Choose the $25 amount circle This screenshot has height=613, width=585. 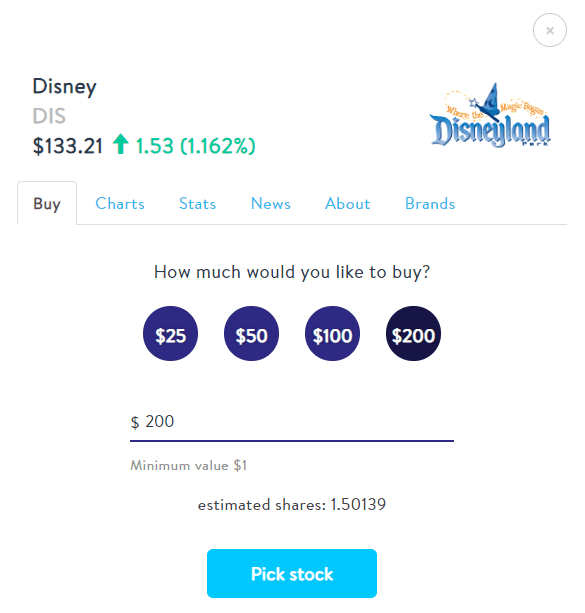point(170,333)
